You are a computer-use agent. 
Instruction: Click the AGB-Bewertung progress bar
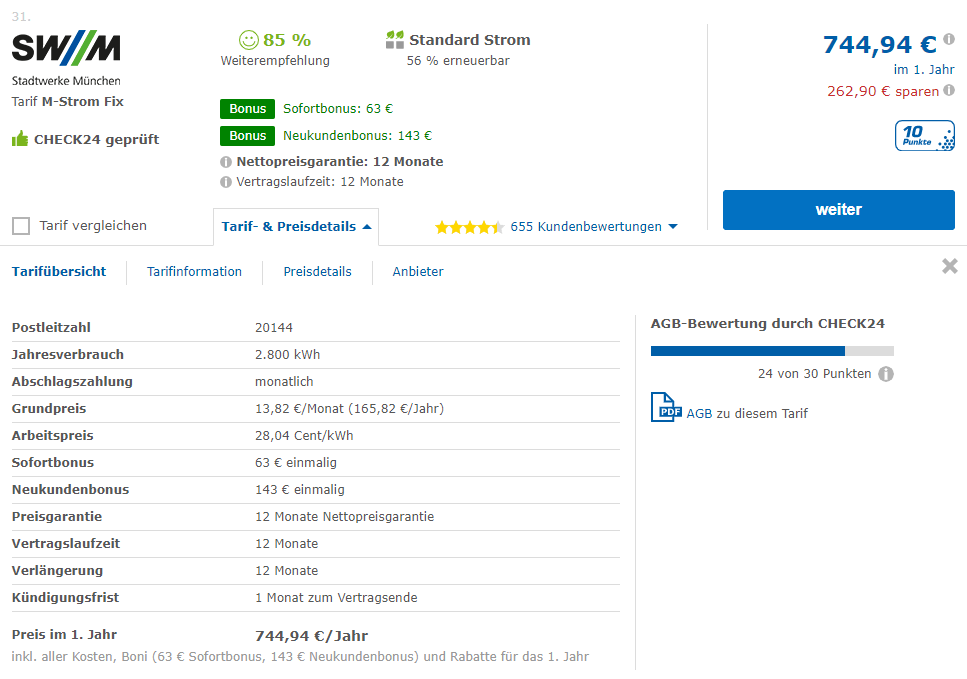772,351
